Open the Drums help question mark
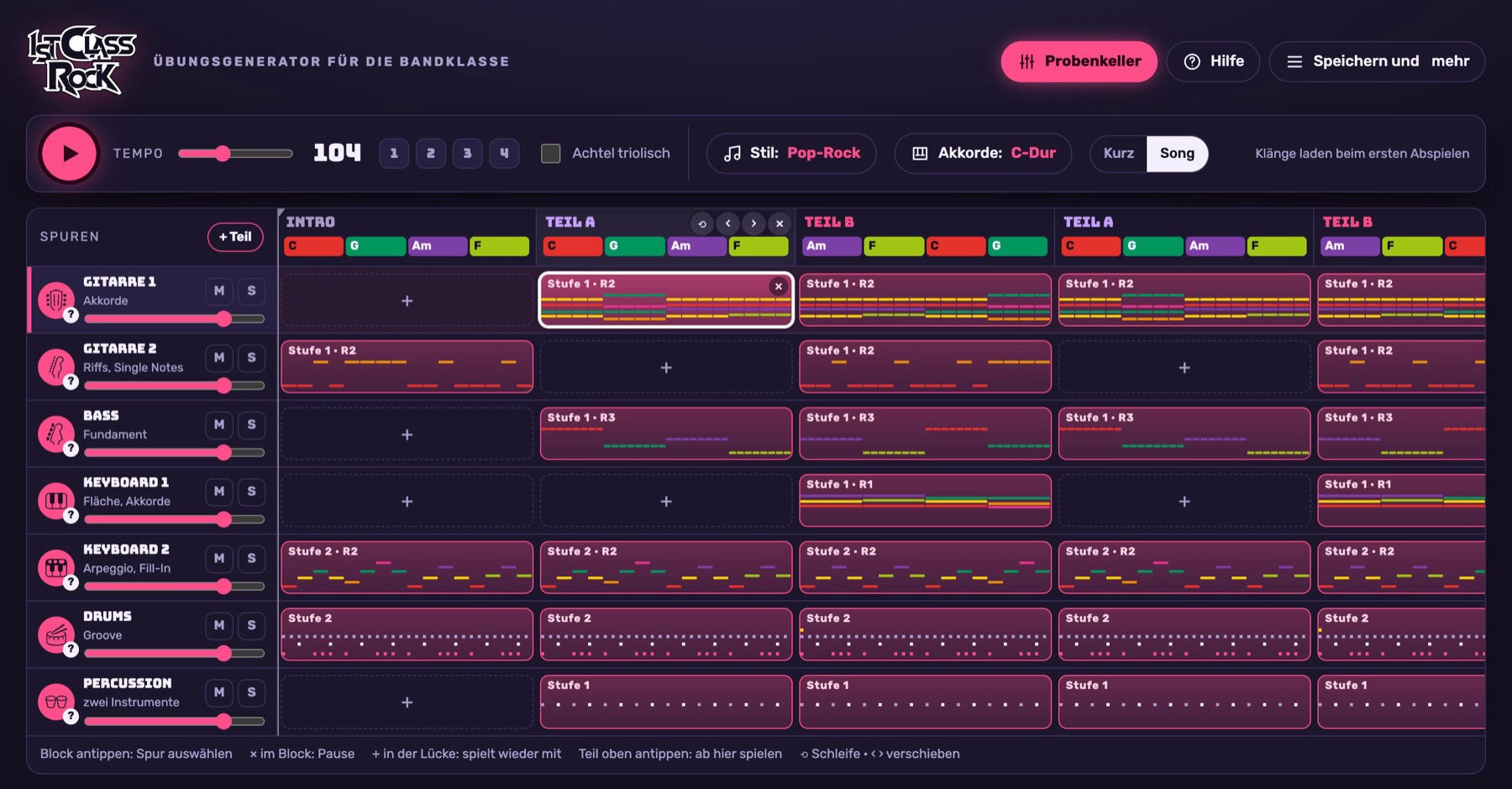This screenshot has width=1512, height=789. pyautogui.click(x=71, y=650)
